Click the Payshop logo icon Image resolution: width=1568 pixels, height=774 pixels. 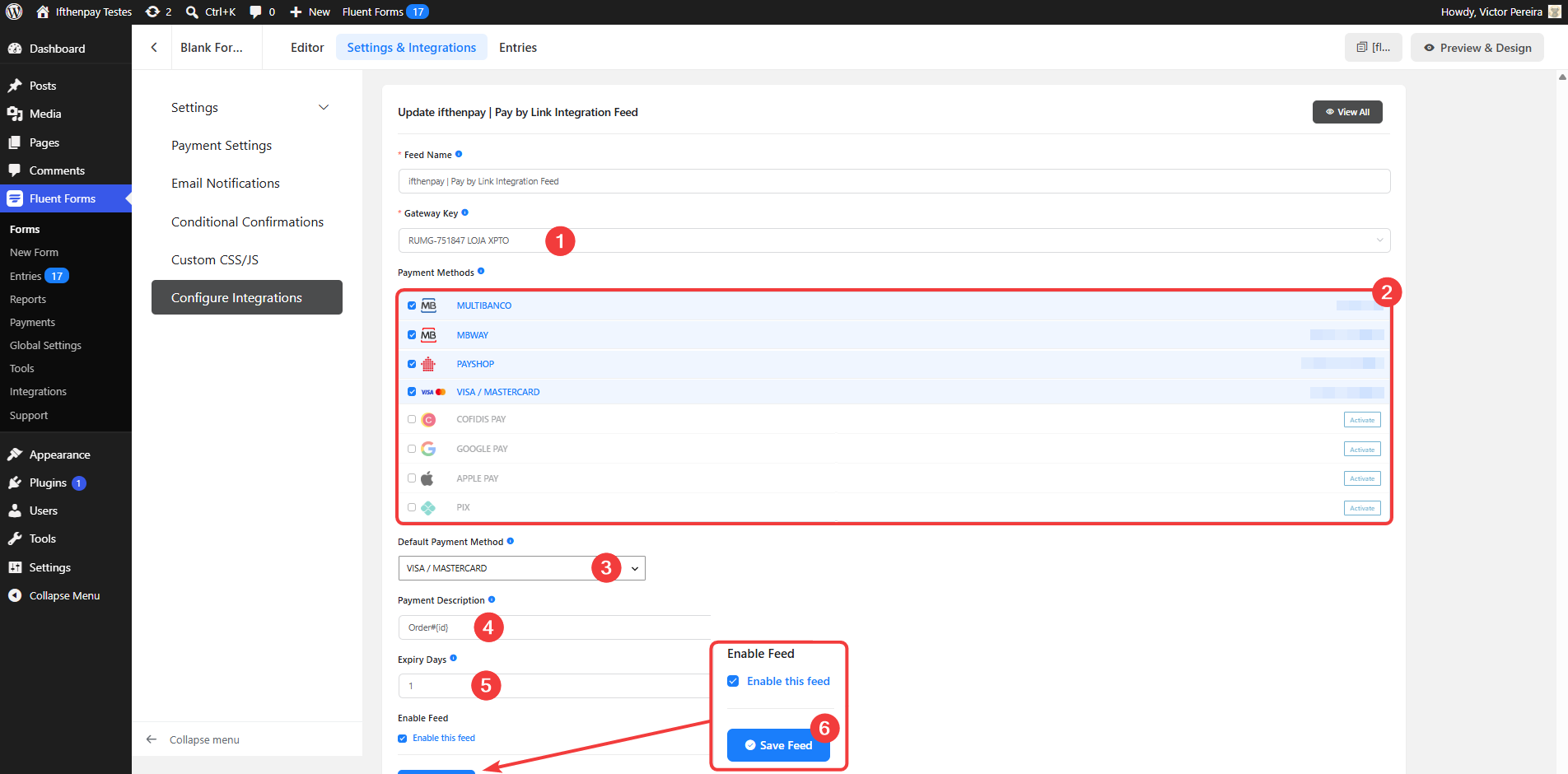[x=428, y=364]
